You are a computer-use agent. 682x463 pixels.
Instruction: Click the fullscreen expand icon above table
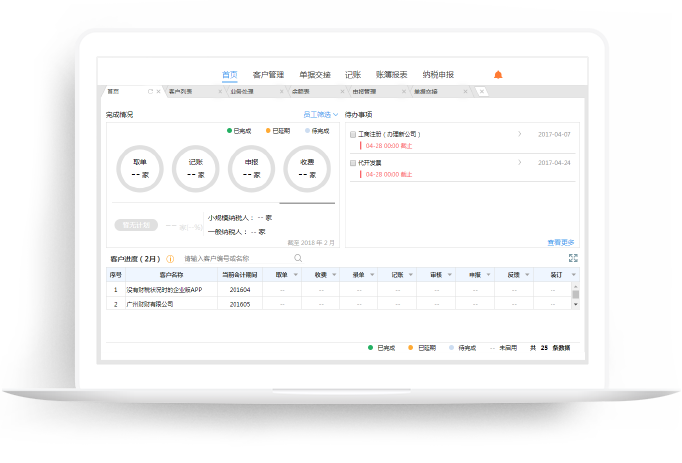click(x=573, y=258)
